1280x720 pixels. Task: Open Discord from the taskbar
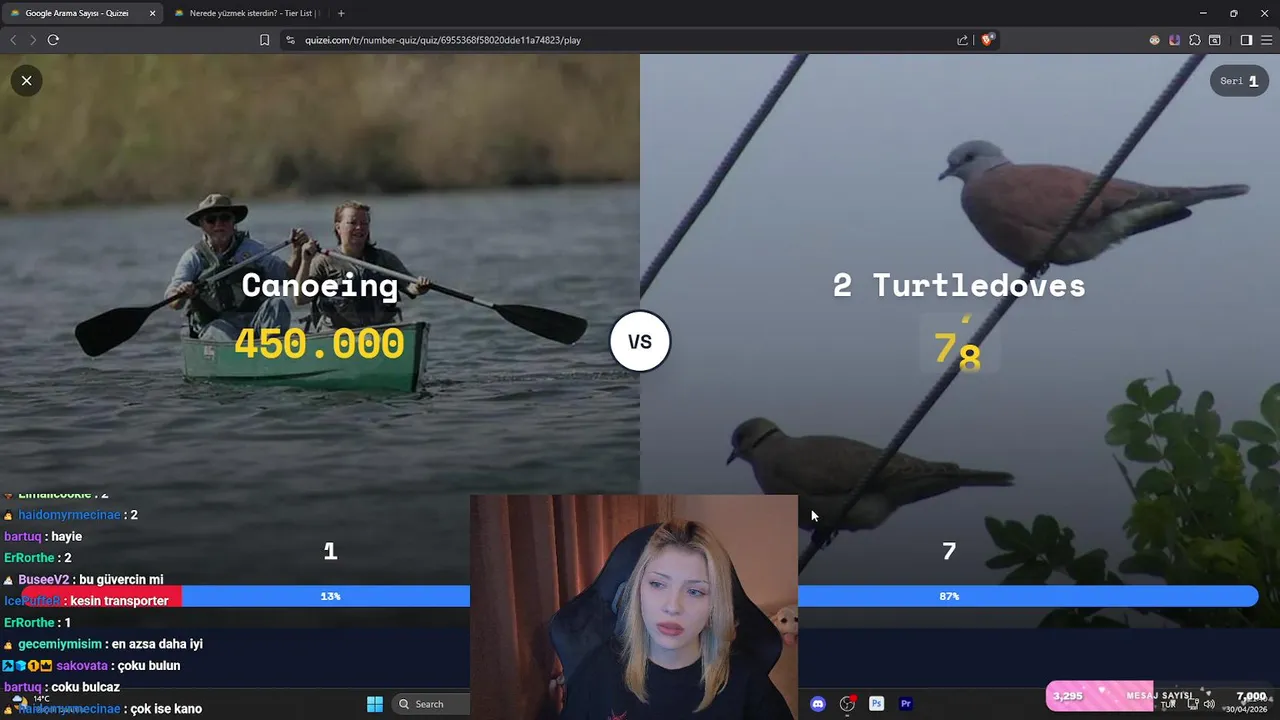pyautogui.click(x=818, y=704)
